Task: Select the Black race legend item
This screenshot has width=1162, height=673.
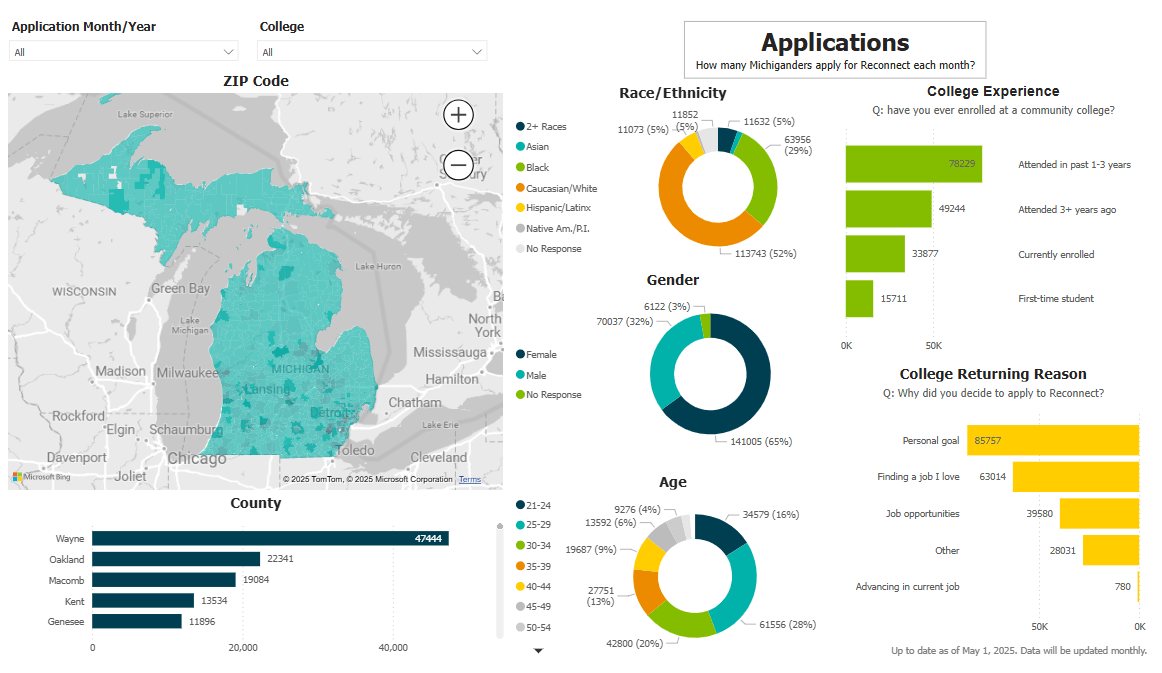Action: tap(533, 168)
